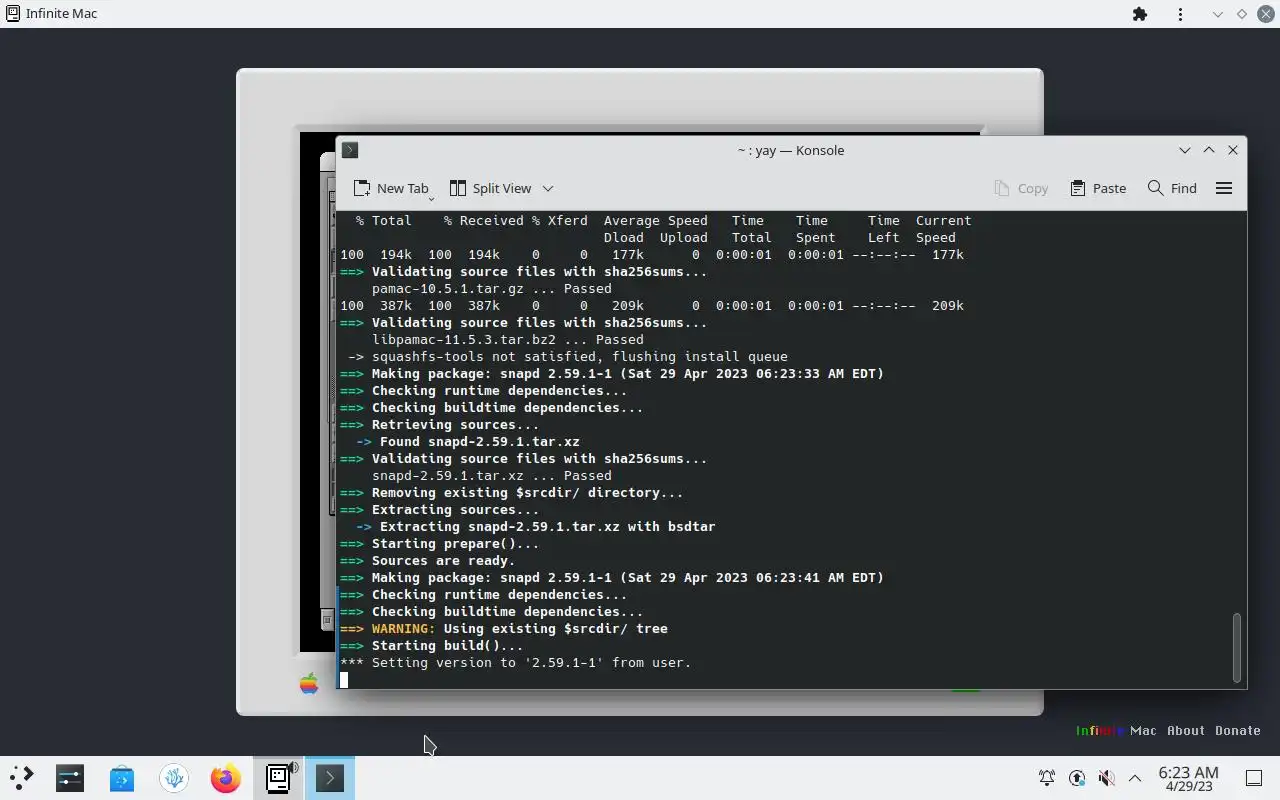Click the Copy toolbar button
The width and height of the screenshot is (1280, 800).
1021,188
